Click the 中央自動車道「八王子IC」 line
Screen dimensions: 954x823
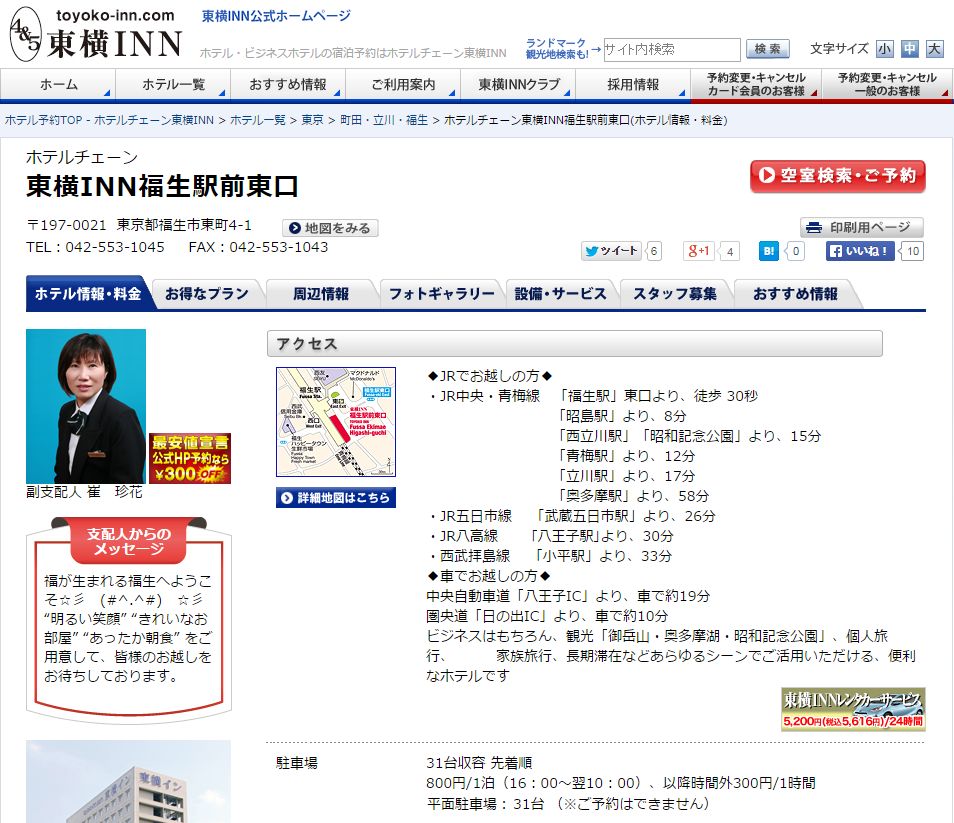coord(568,596)
